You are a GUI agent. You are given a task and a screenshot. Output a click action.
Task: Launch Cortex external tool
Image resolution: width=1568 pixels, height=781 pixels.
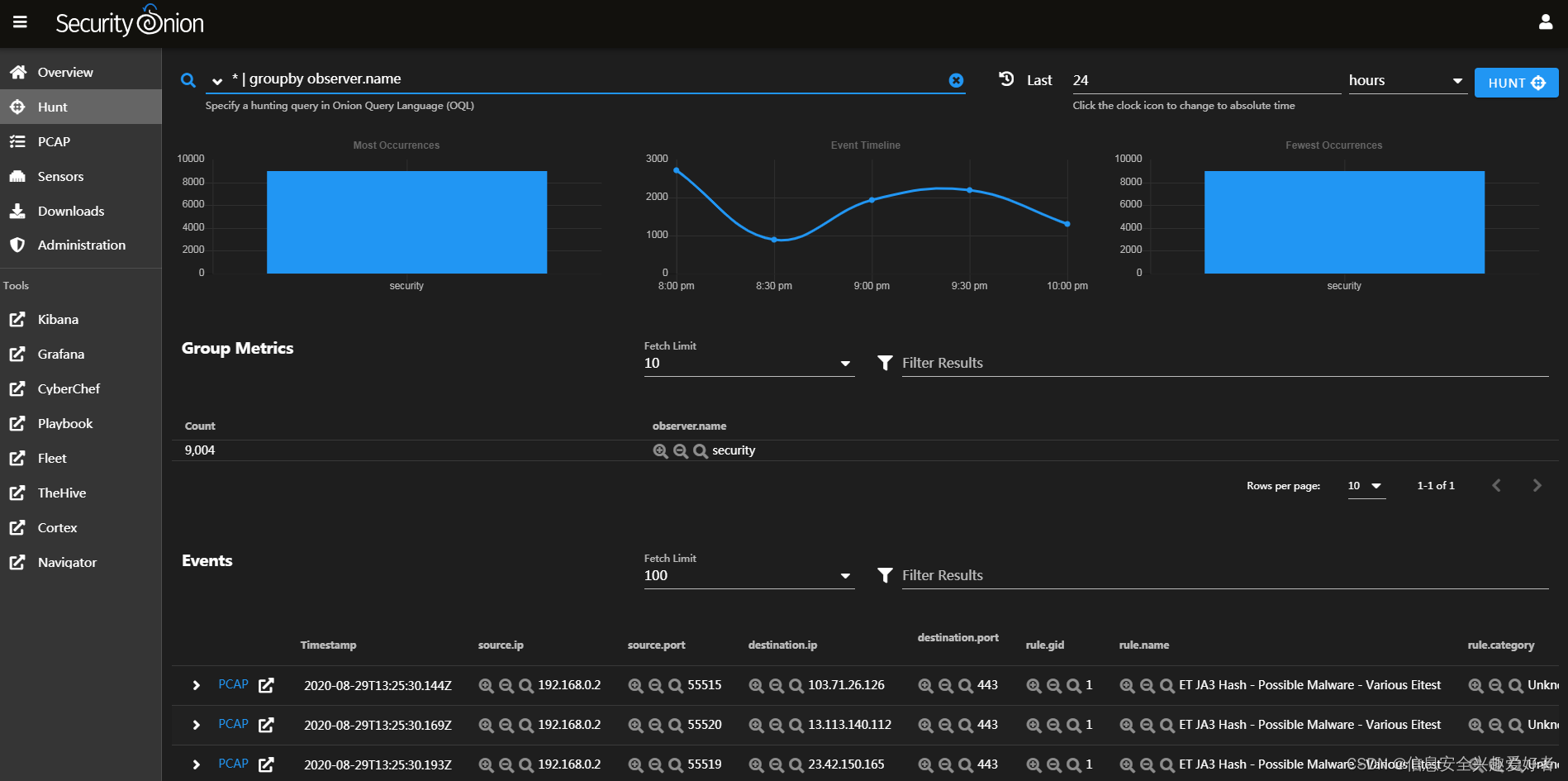pos(80,527)
